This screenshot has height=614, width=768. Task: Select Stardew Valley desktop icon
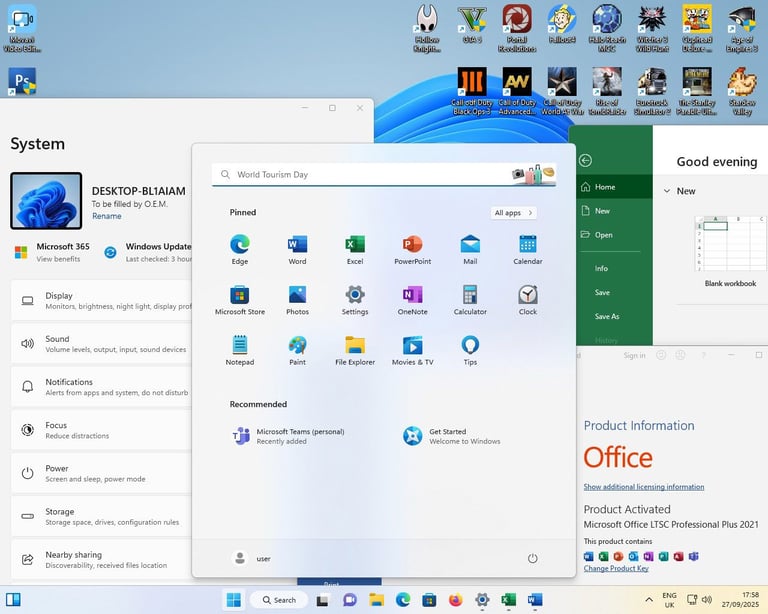coord(742,92)
